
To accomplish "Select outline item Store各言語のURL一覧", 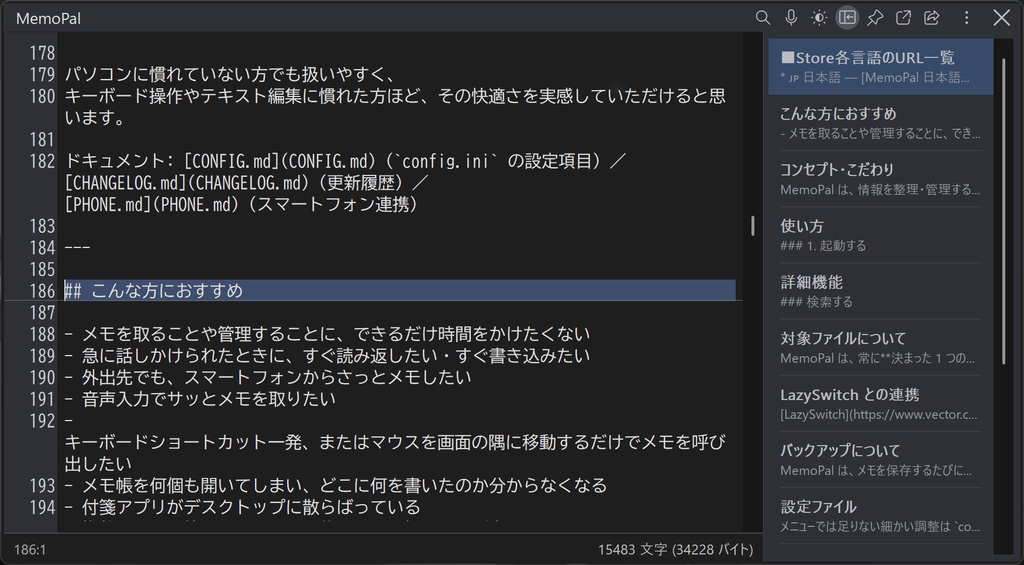I will click(x=880, y=67).
